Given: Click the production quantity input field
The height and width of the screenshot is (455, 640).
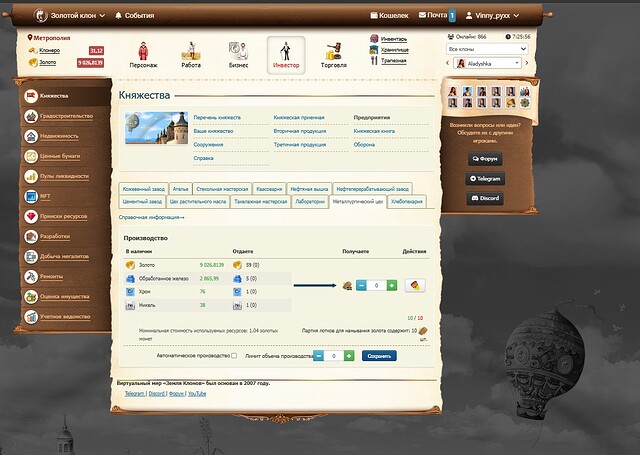Looking at the screenshot, I should tap(376, 285).
